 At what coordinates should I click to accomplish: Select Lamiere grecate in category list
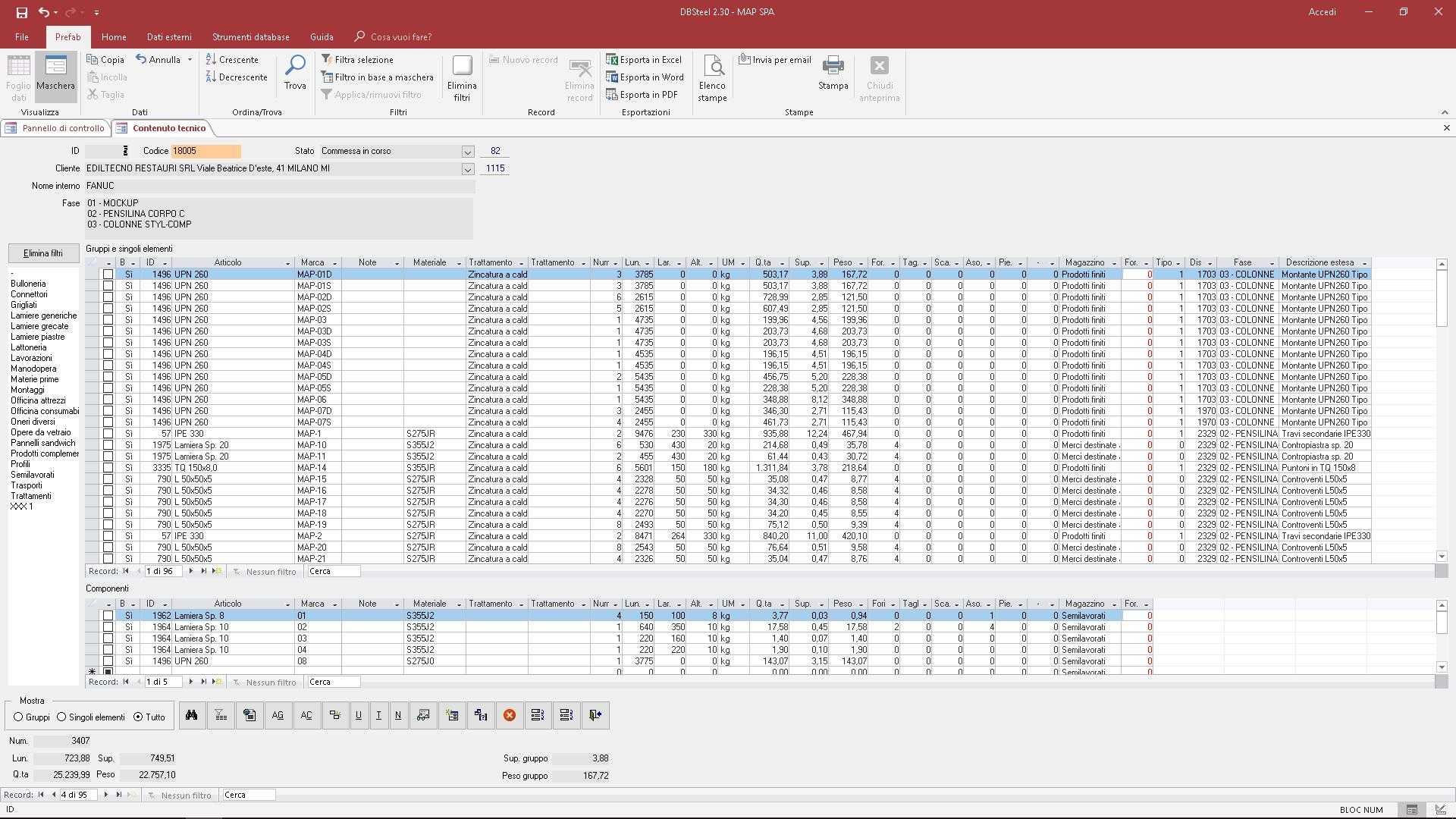pos(39,326)
